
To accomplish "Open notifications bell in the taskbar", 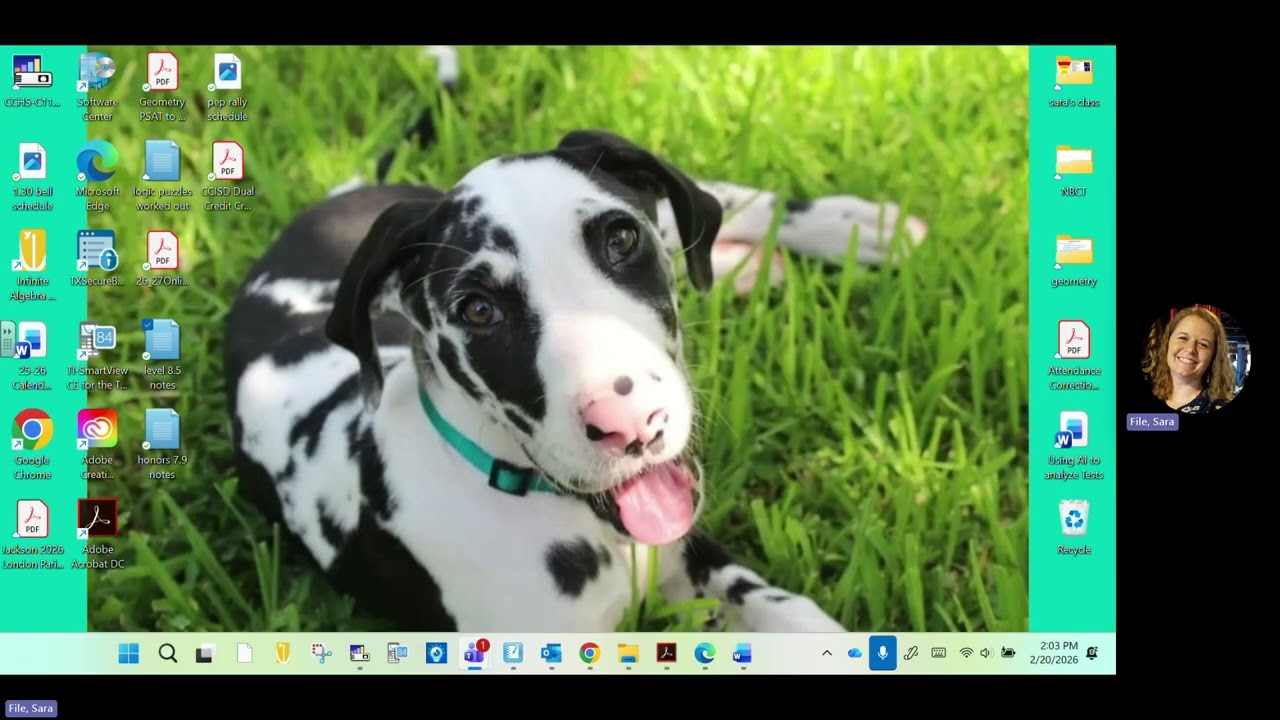I will [1092, 653].
